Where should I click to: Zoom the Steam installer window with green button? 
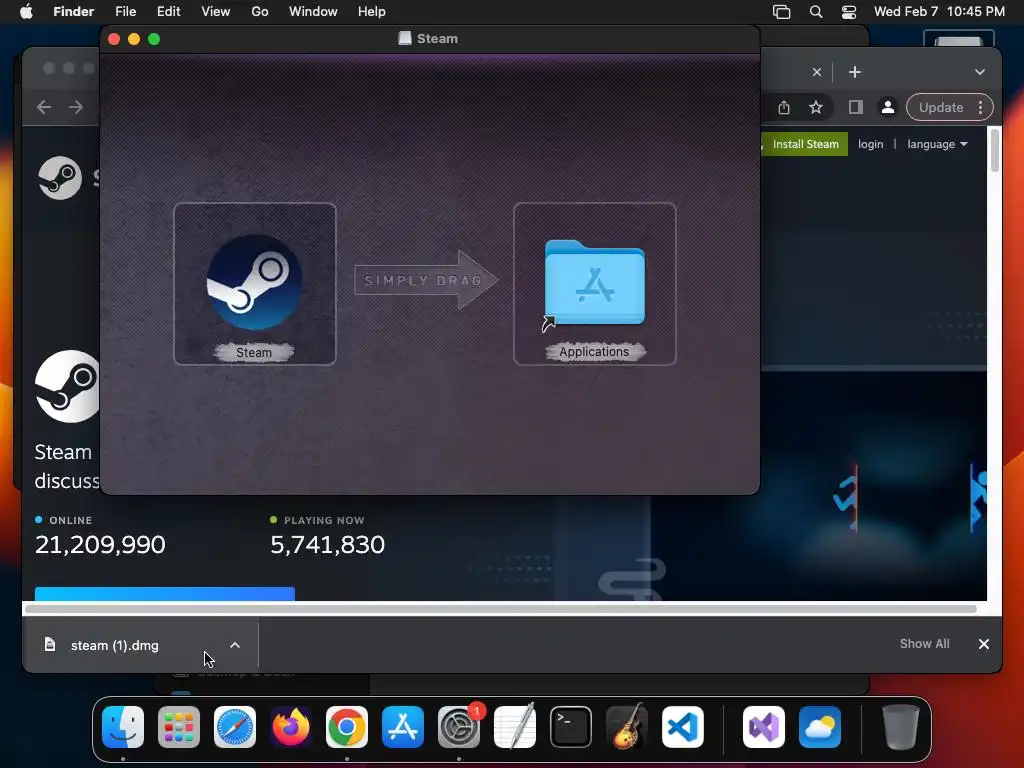pos(154,39)
